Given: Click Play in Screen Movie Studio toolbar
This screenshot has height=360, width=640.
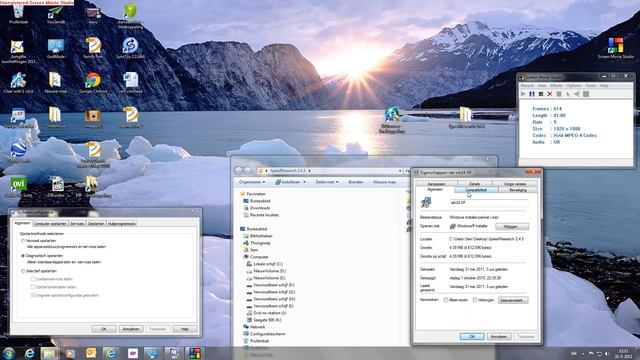Looking at the screenshot, I should [523, 94].
